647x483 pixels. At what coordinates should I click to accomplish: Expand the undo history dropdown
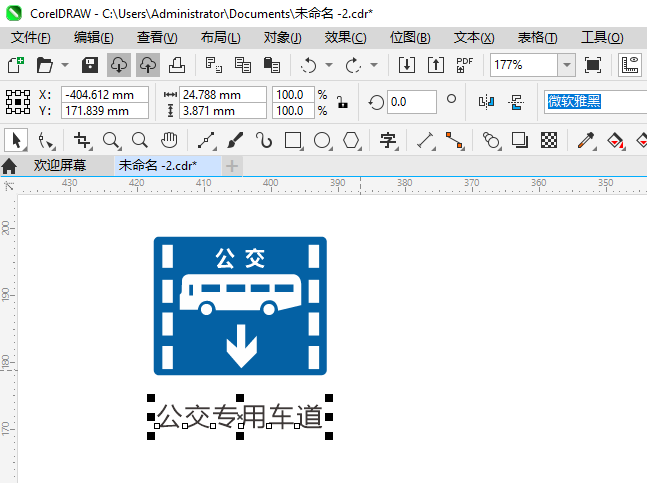pyautogui.click(x=329, y=65)
